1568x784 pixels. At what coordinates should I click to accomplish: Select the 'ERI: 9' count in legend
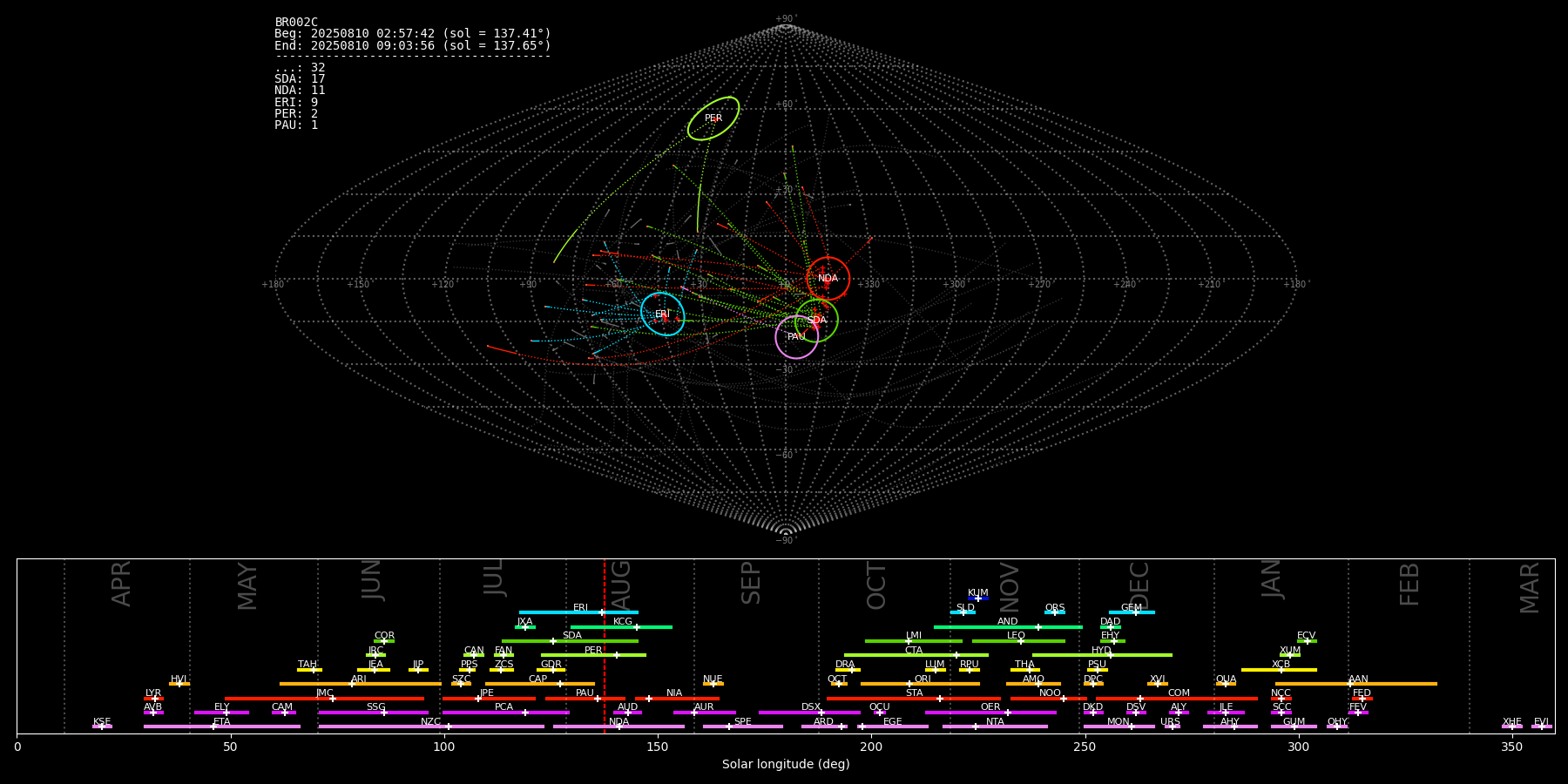[296, 103]
